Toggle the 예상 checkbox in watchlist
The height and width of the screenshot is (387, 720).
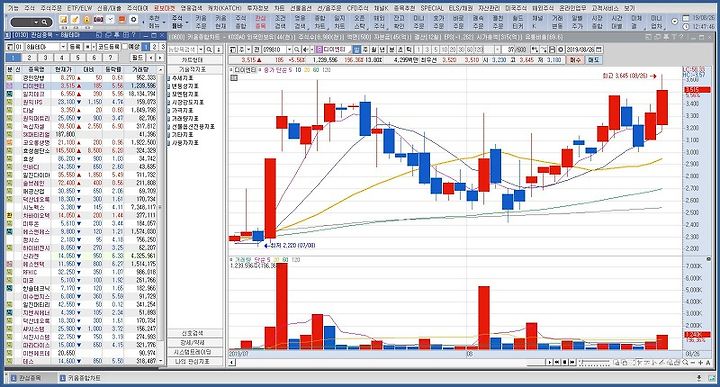point(125,47)
